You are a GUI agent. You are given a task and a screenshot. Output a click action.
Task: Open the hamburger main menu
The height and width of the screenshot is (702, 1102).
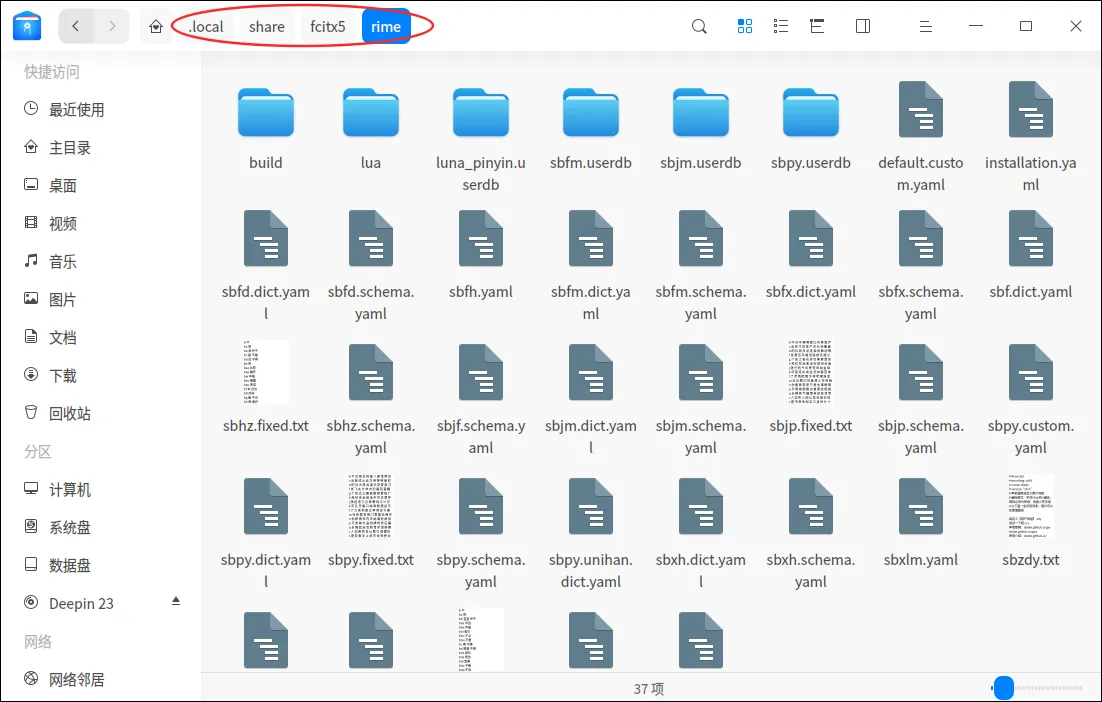(x=926, y=27)
